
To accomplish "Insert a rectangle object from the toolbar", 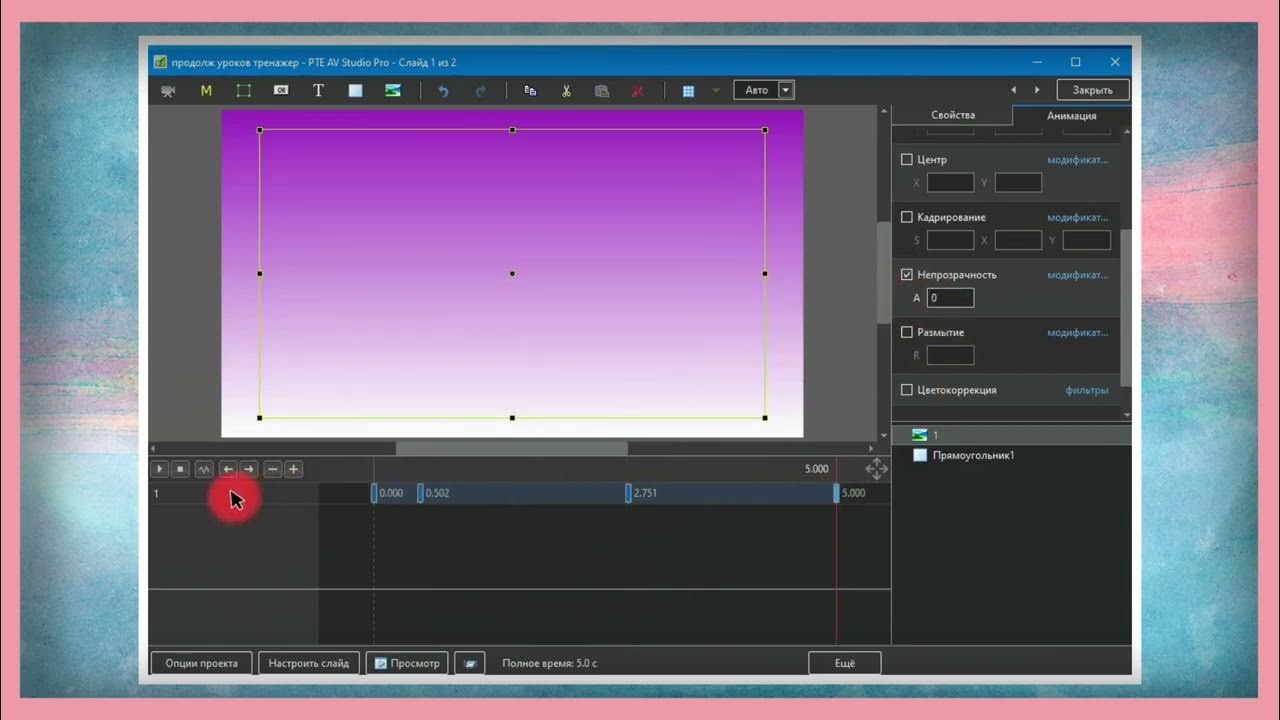I will point(355,90).
